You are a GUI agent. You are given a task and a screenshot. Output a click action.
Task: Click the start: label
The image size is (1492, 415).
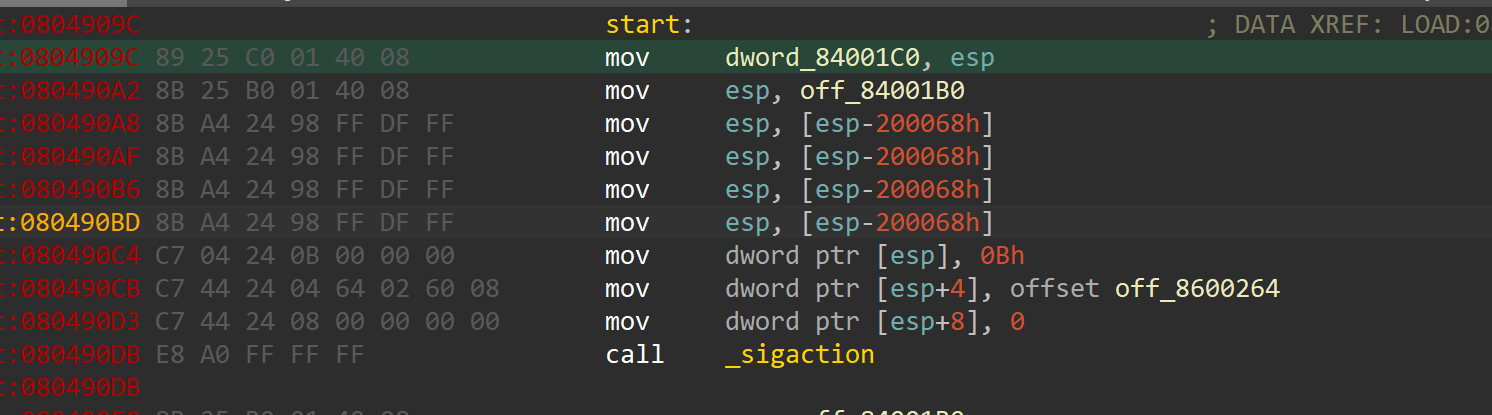648,25
